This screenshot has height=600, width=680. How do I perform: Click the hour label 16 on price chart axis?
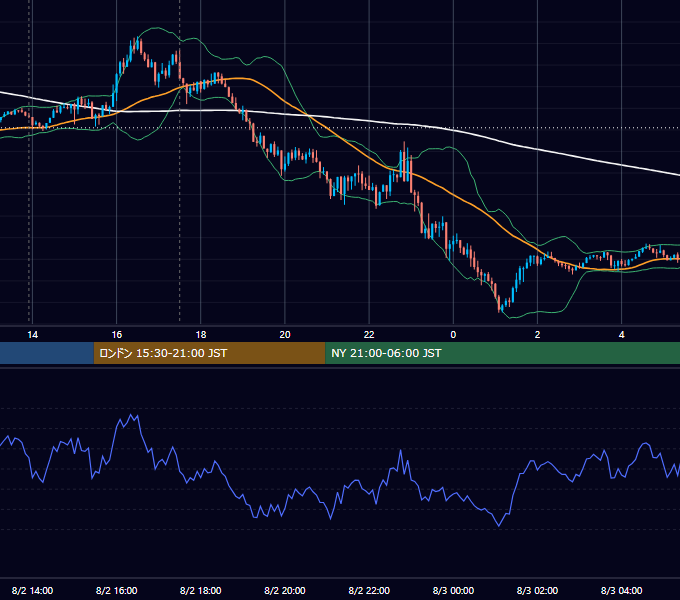[x=117, y=335]
